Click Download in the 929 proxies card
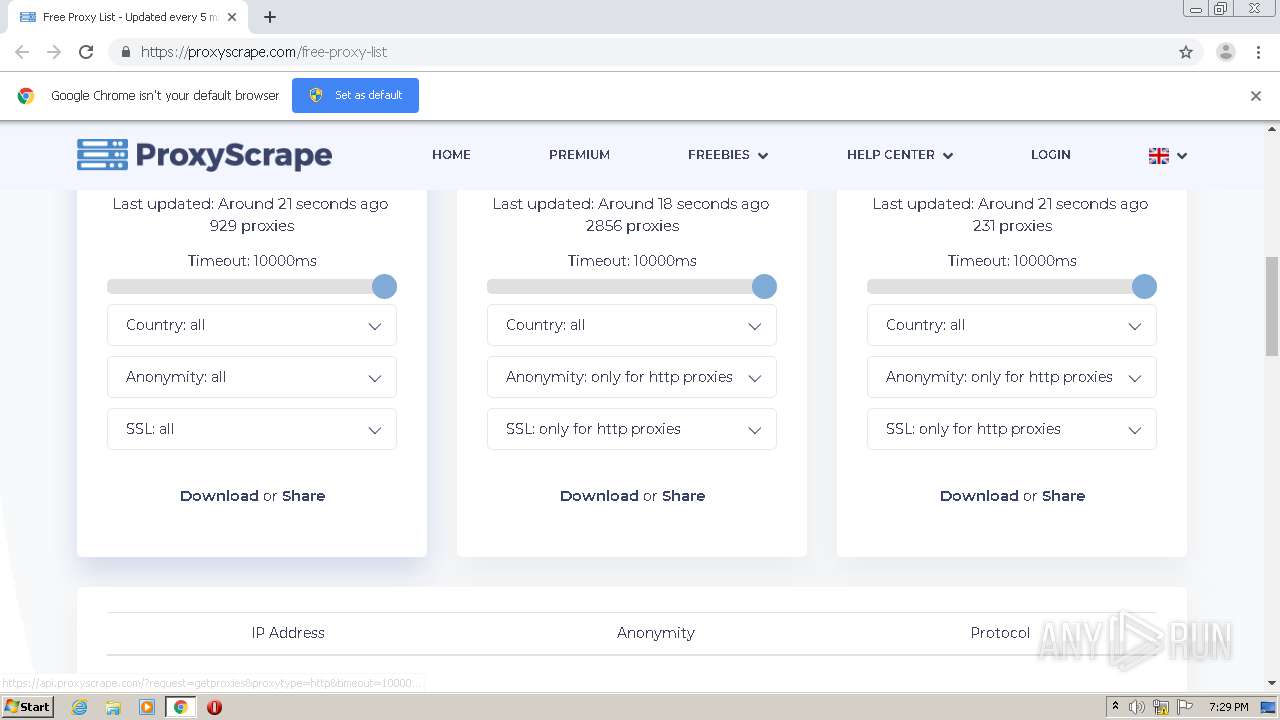The width and height of the screenshot is (1280, 720). tap(219, 496)
